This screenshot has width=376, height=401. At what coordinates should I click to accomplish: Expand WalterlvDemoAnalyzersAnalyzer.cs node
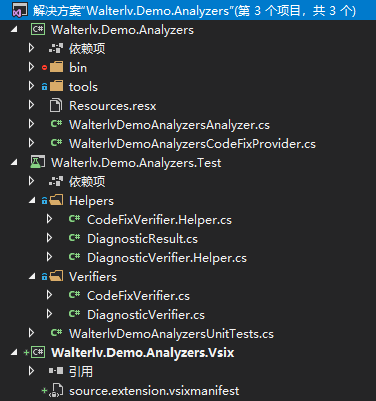pos(31,124)
